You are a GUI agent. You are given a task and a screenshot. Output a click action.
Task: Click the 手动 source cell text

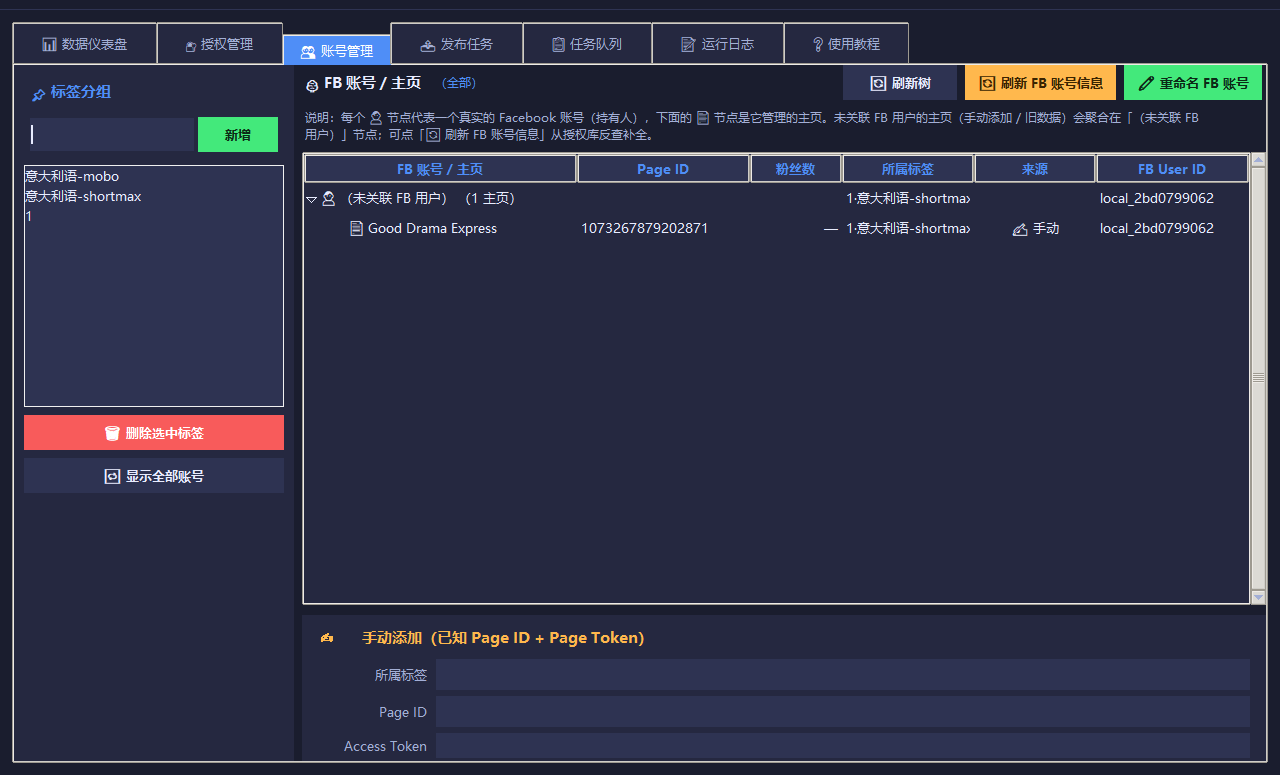(x=1046, y=229)
